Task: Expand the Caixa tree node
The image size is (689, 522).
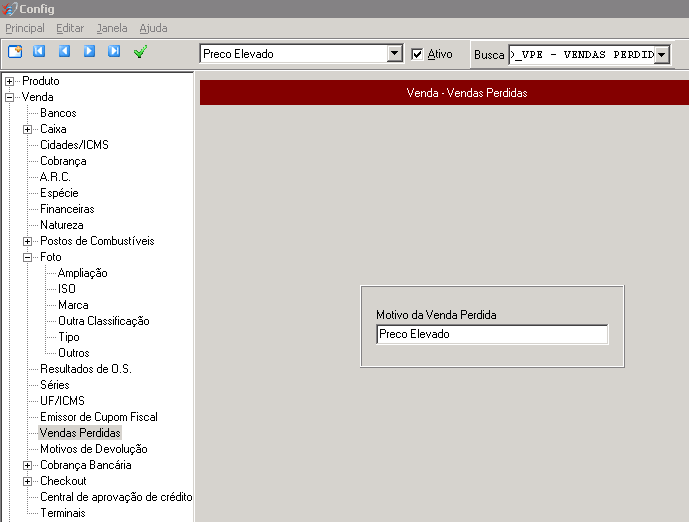Action: point(27,130)
